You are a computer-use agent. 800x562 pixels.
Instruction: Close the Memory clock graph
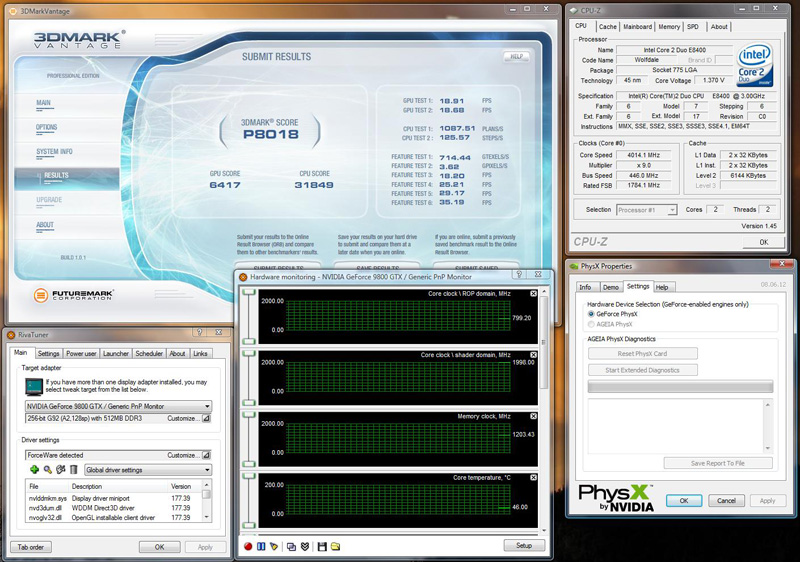click(533, 416)
